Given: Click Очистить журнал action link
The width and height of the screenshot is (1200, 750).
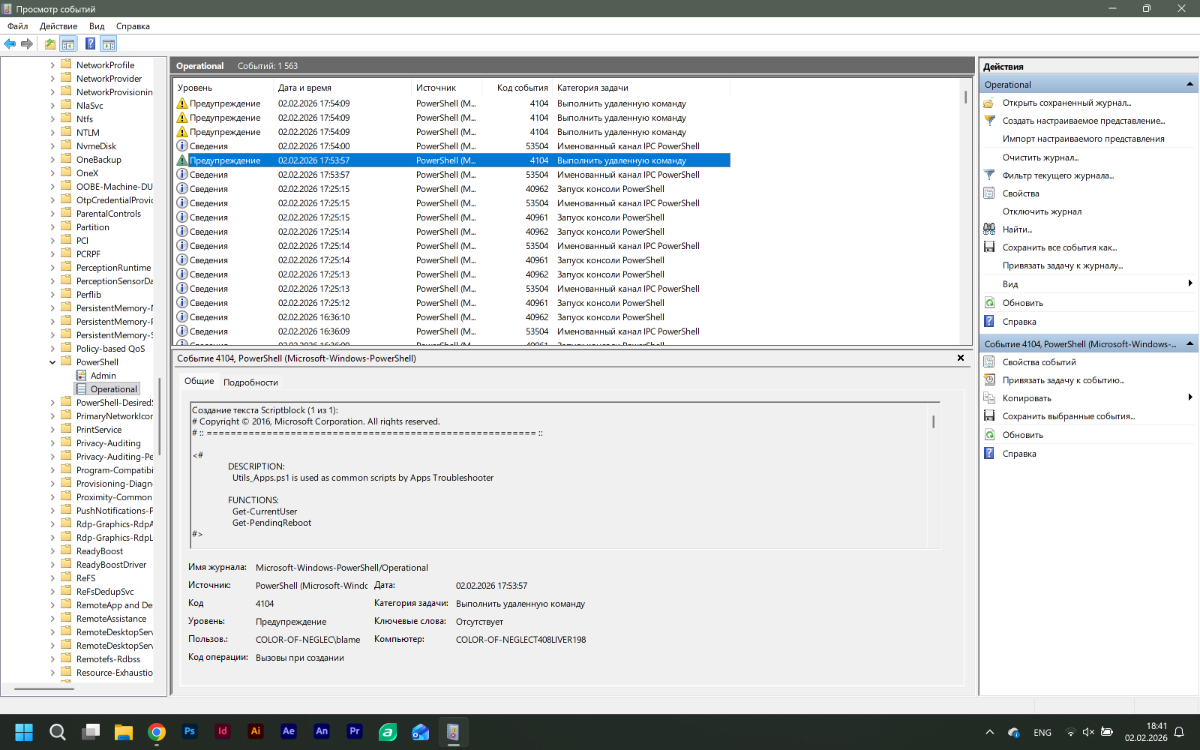Looking at the screenshot, I should tap(1040, 157).
